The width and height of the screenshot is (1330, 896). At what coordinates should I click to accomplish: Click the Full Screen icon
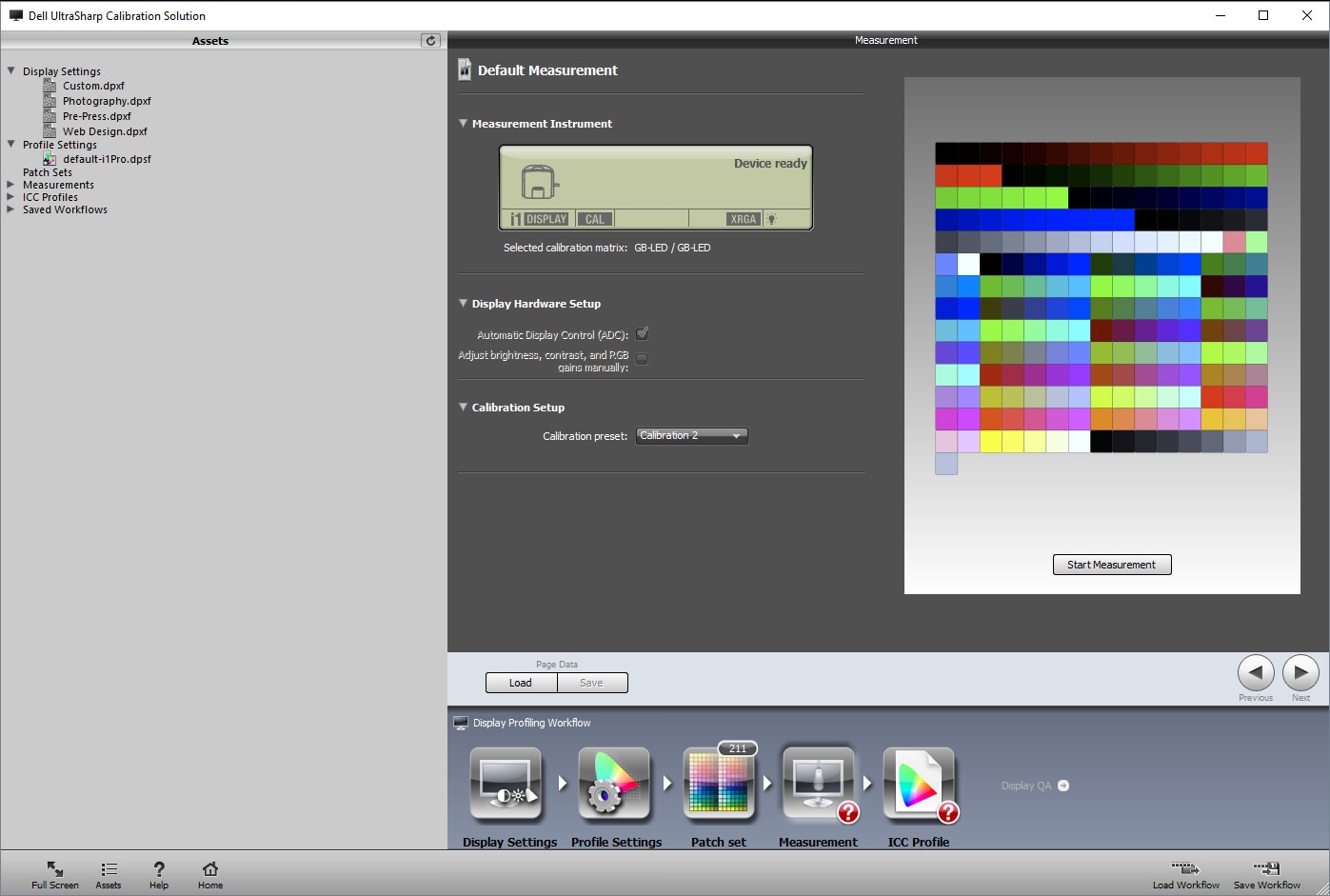tap(55, 869)
